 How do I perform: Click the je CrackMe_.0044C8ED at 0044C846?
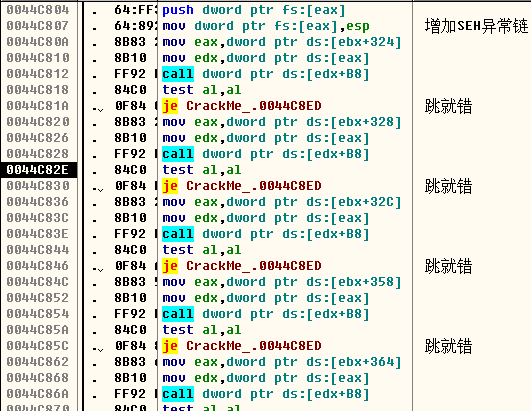(x=242, y=266)
